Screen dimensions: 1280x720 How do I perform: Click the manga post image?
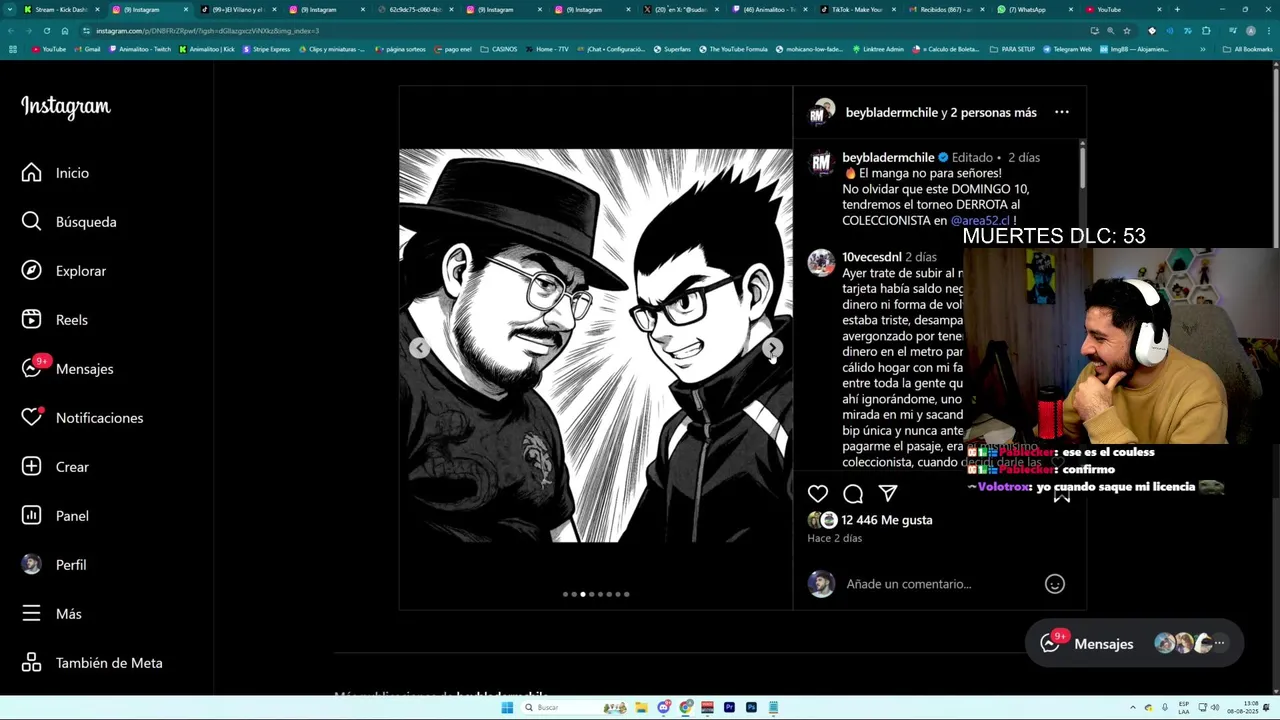(596, 346)
